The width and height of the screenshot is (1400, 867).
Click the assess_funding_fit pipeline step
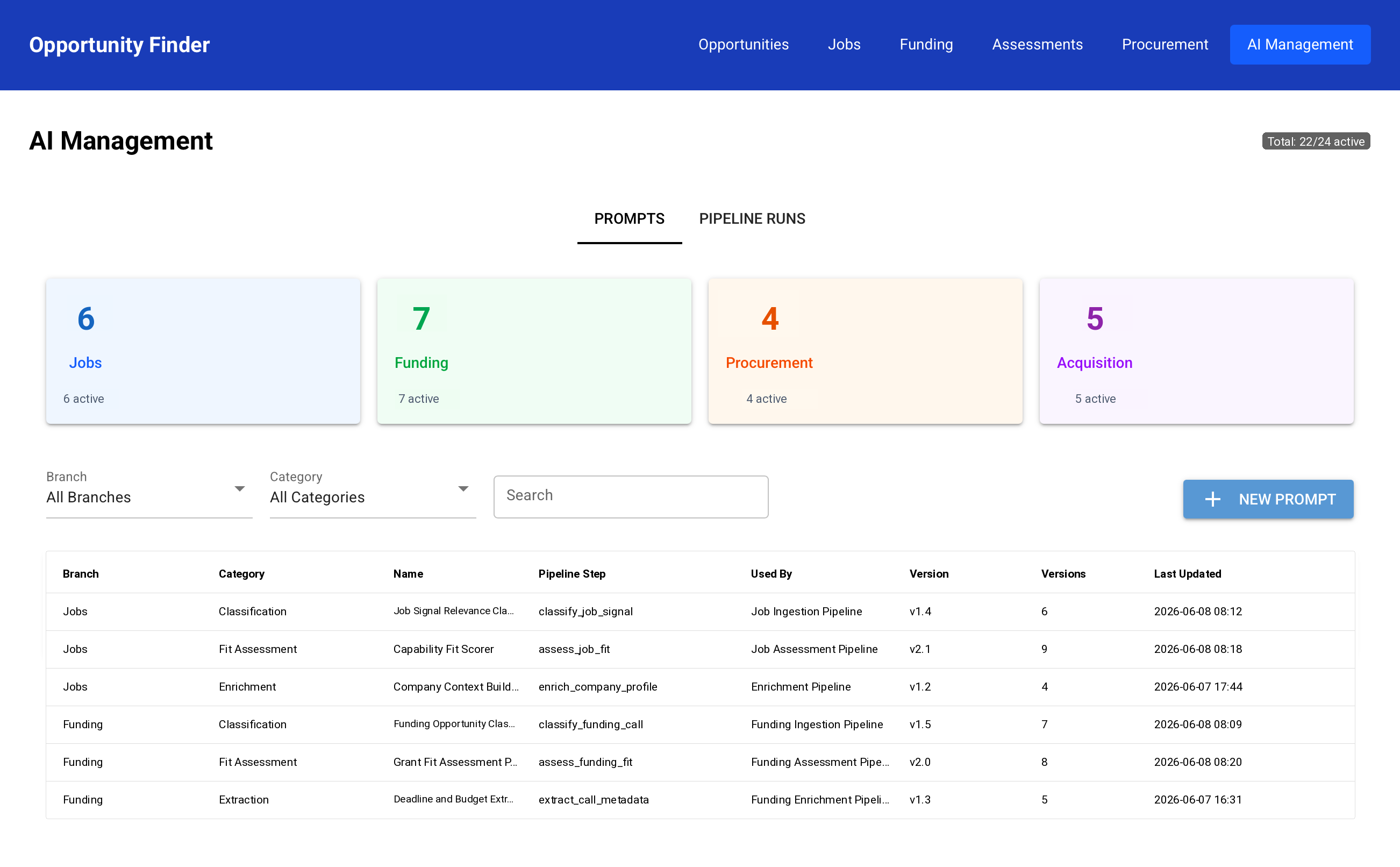(x=585, y=763)
